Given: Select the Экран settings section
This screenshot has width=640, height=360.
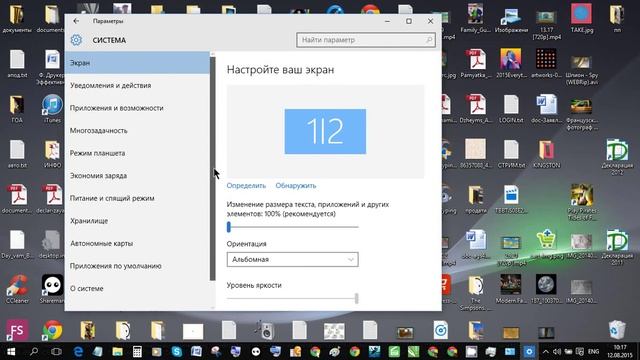Looking at the screenshot, I should [137, 63].
